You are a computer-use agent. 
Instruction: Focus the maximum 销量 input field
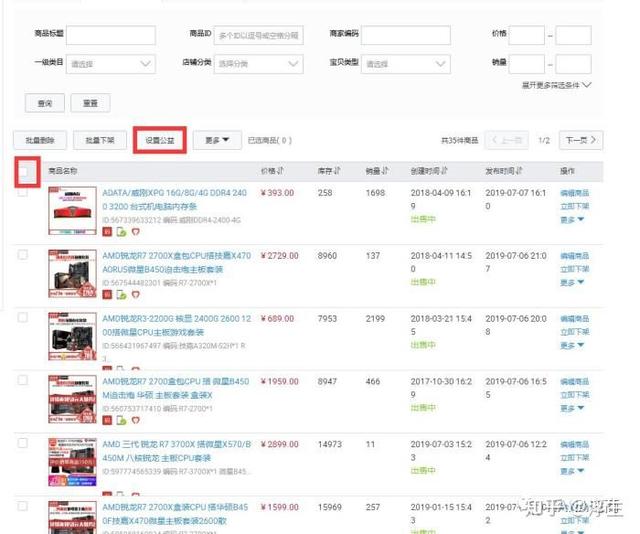(573, 64)
